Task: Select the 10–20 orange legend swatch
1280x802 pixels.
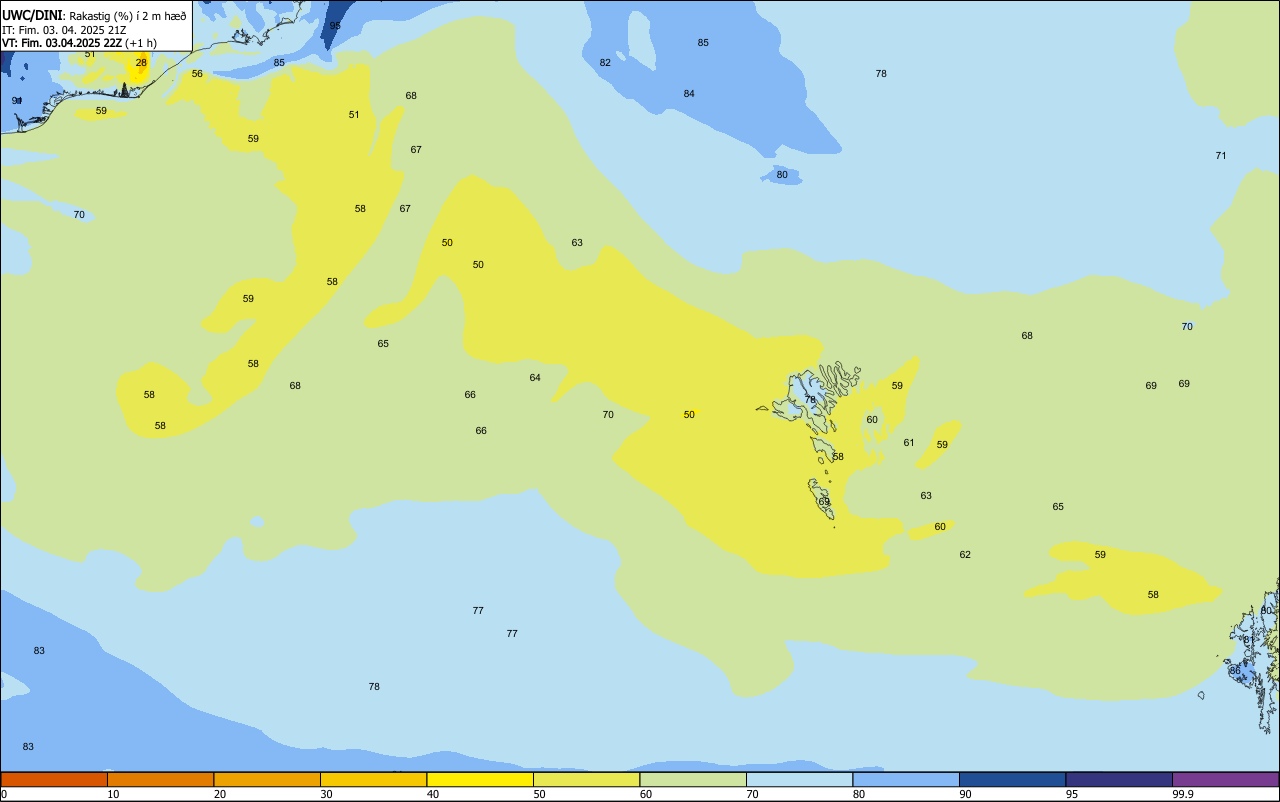Action: coord(160,779)
